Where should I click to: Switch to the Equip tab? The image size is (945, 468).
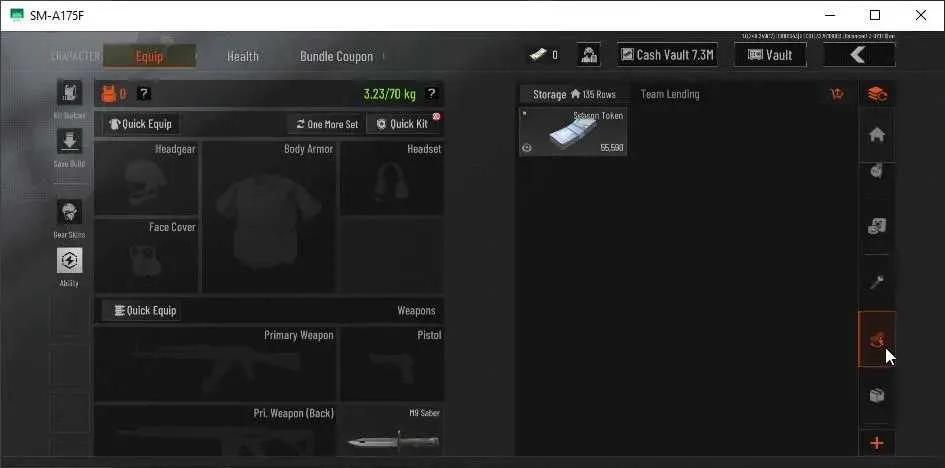[x=149, y=57]
